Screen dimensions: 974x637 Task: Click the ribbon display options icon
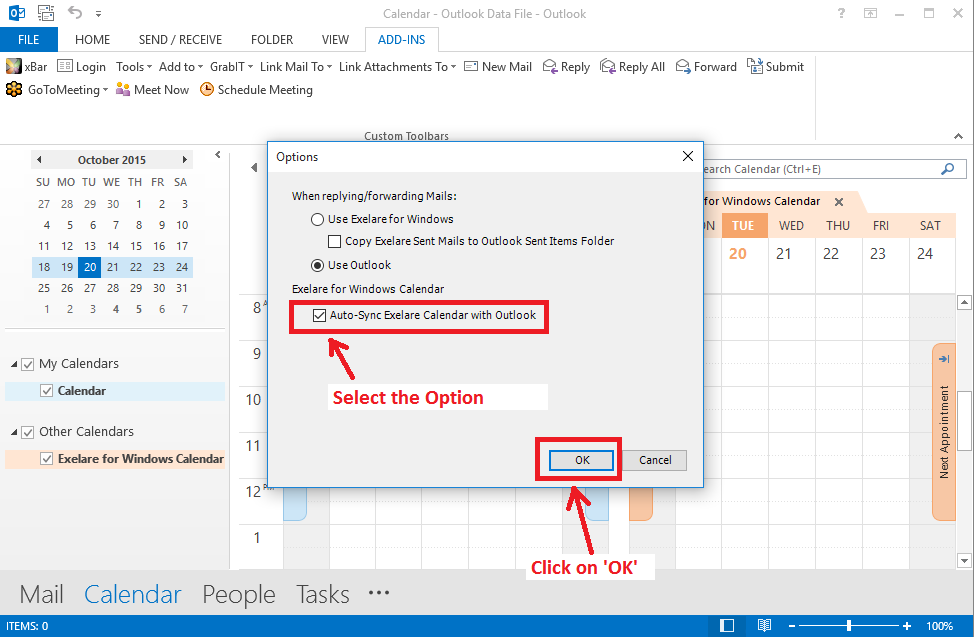[870, 13]
